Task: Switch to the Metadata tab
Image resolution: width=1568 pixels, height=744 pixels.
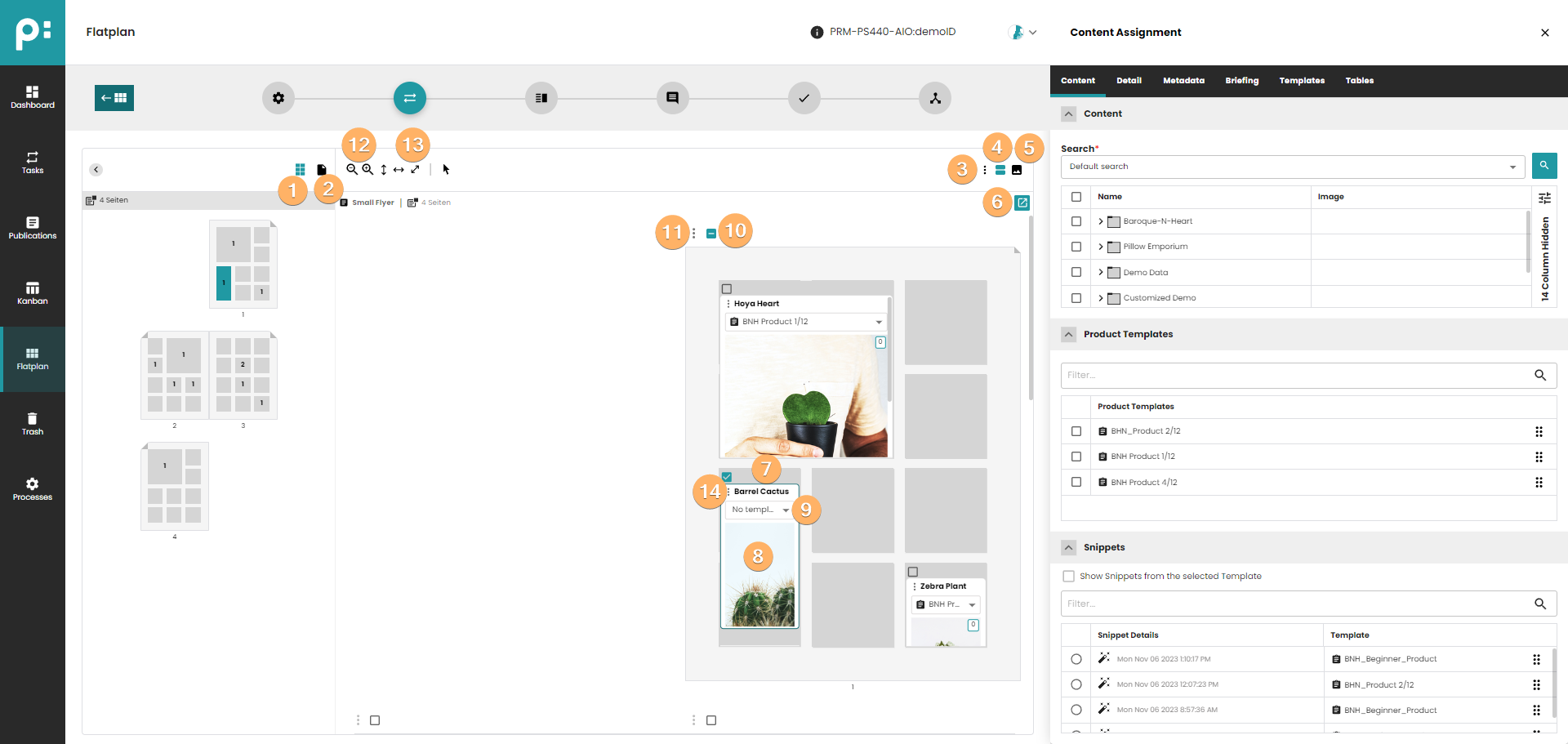Action: 1183,81
